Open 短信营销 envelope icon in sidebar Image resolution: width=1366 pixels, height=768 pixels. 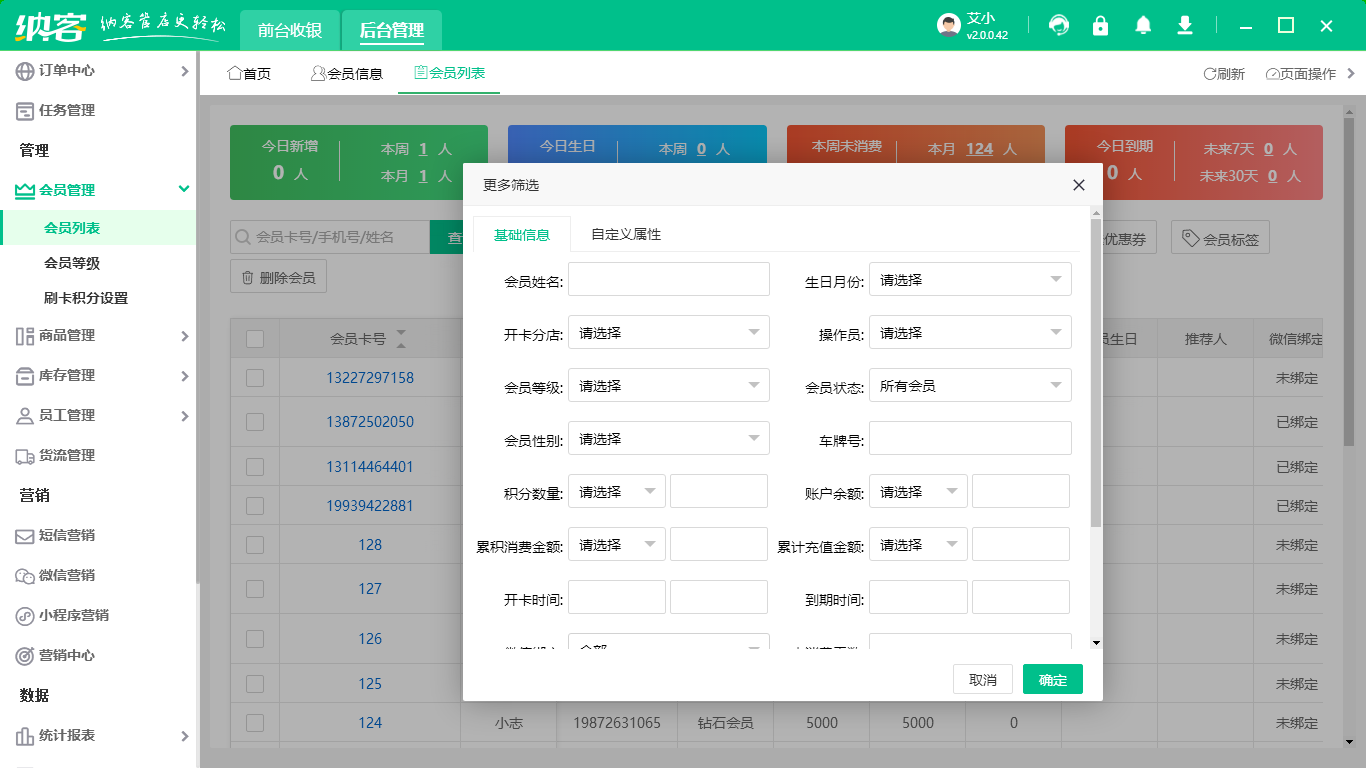click(25, 536)
